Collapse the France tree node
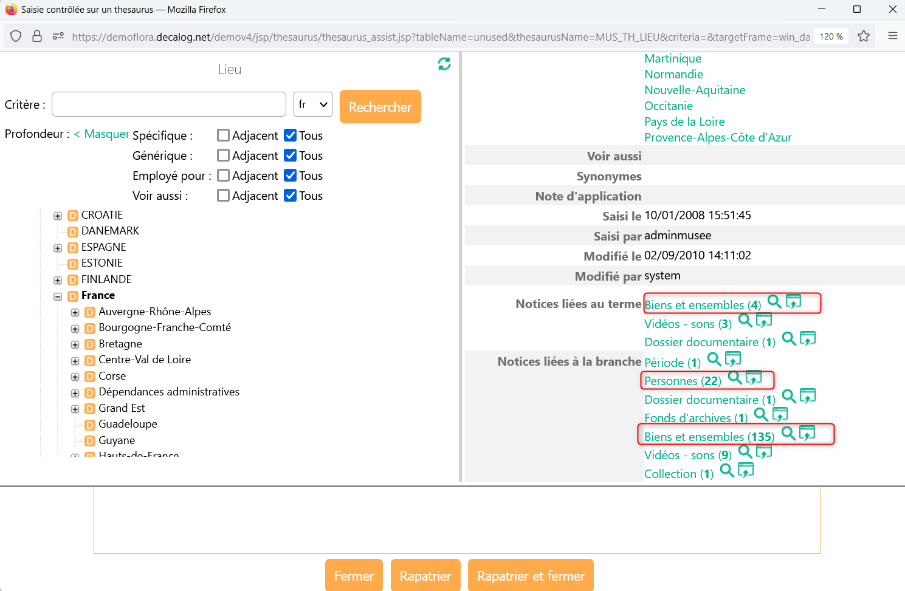905x591 pixels. pyautogui.click(x=58, y=296)
